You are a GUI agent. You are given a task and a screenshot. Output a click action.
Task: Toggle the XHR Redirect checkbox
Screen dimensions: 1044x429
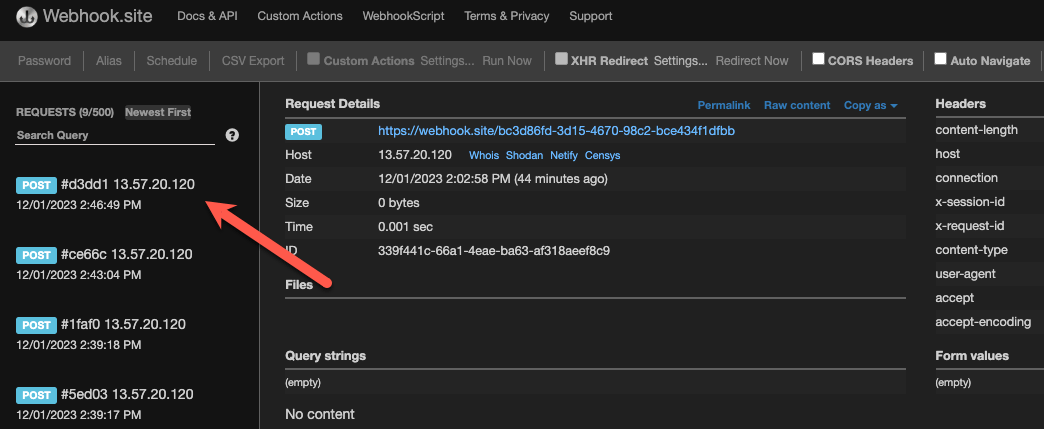(x=561, y=59)
